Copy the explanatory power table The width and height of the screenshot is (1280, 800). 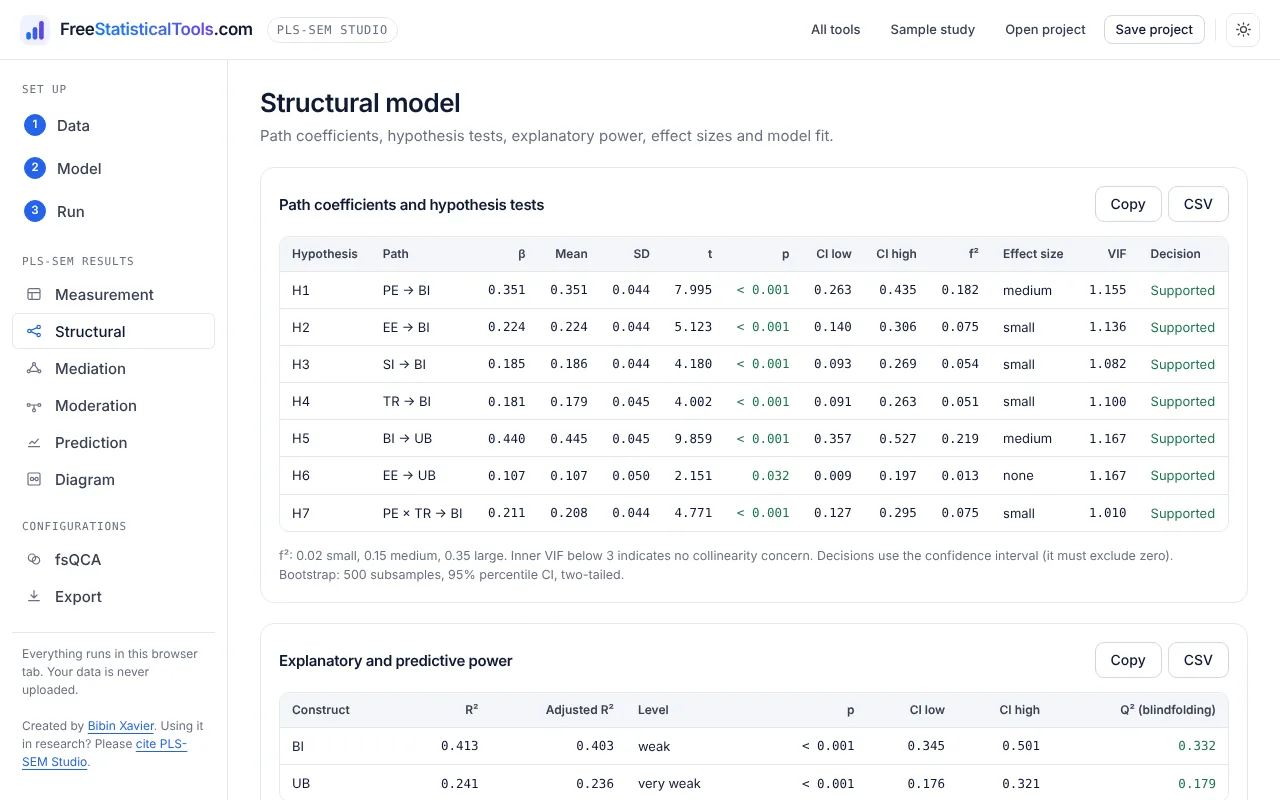tap(1128, 660)
